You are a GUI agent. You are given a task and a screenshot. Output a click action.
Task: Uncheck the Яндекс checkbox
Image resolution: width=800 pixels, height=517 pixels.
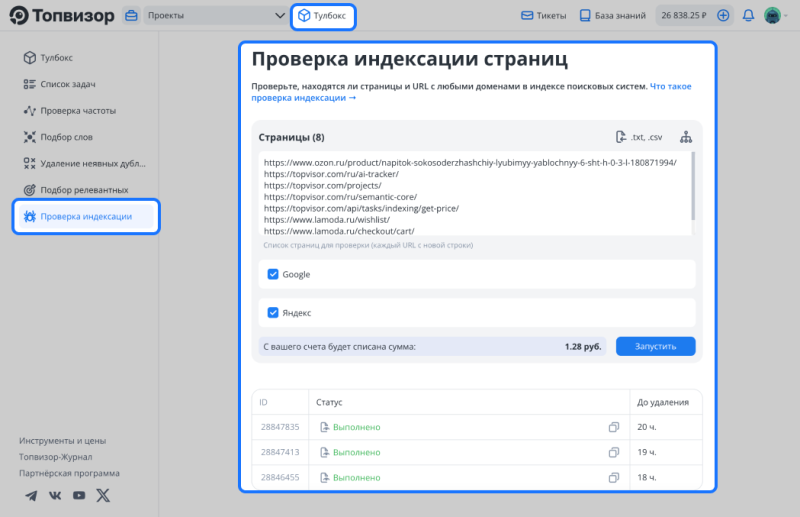(273, 312)
